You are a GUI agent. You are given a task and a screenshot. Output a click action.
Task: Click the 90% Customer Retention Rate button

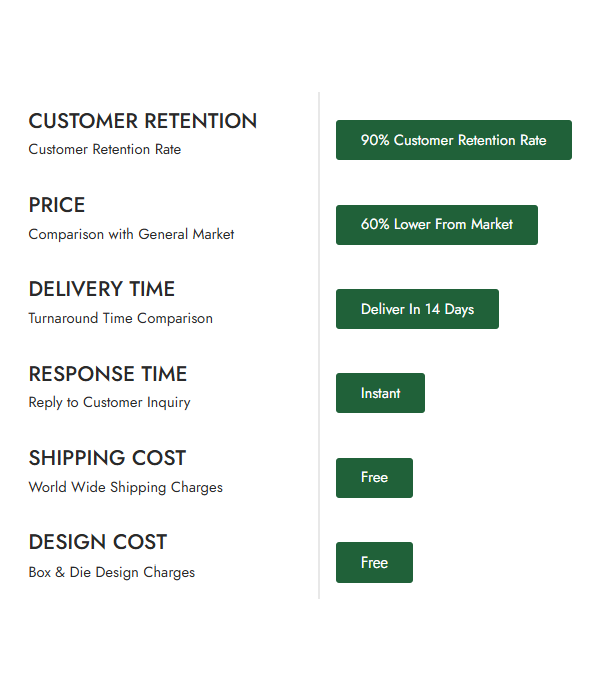pos(454,140)
